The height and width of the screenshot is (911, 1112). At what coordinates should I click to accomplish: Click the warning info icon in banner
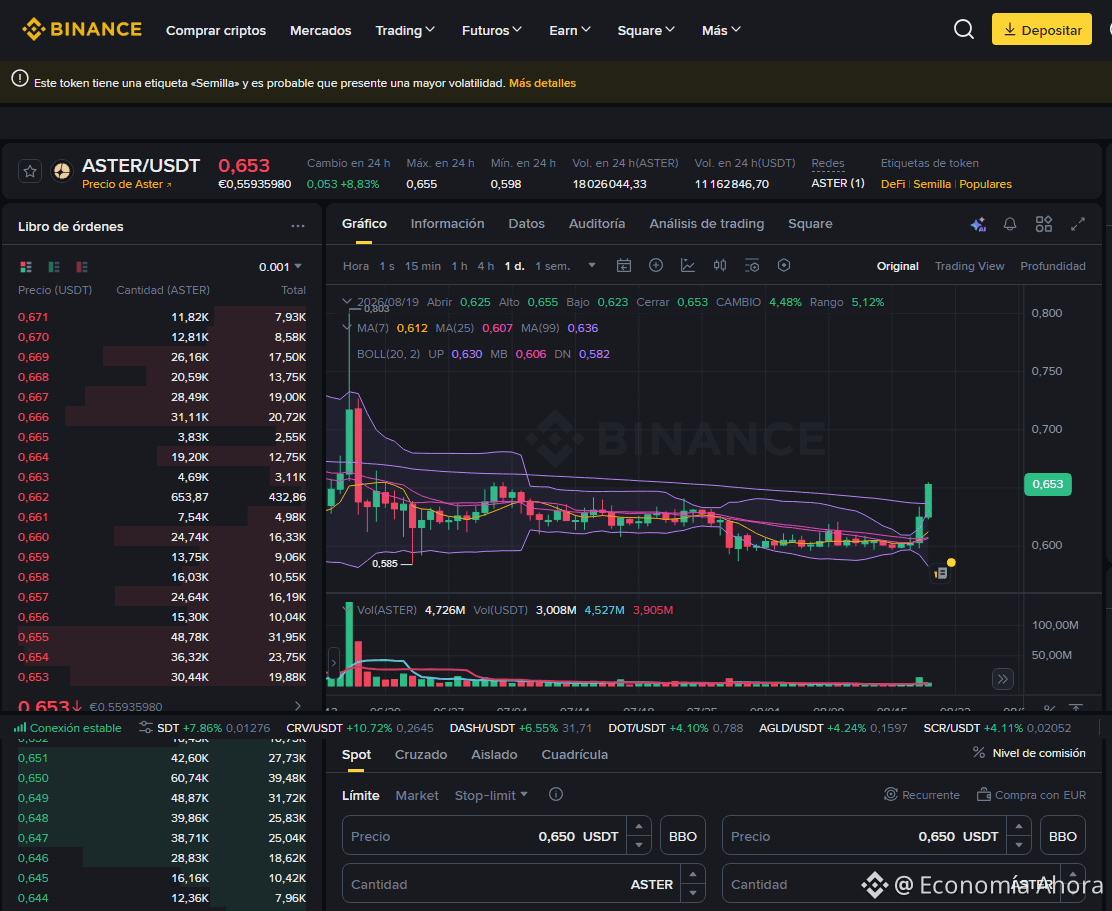coord(20,79)
